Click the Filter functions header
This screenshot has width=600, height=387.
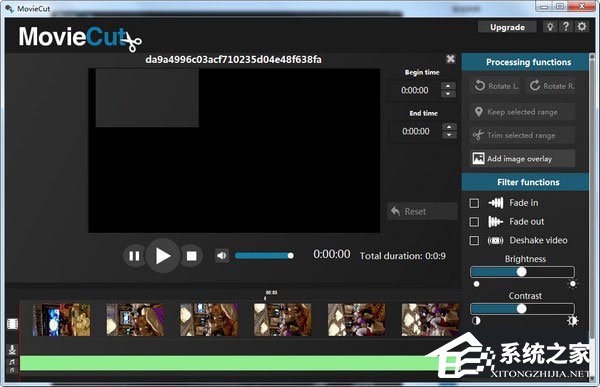(525, 182)
